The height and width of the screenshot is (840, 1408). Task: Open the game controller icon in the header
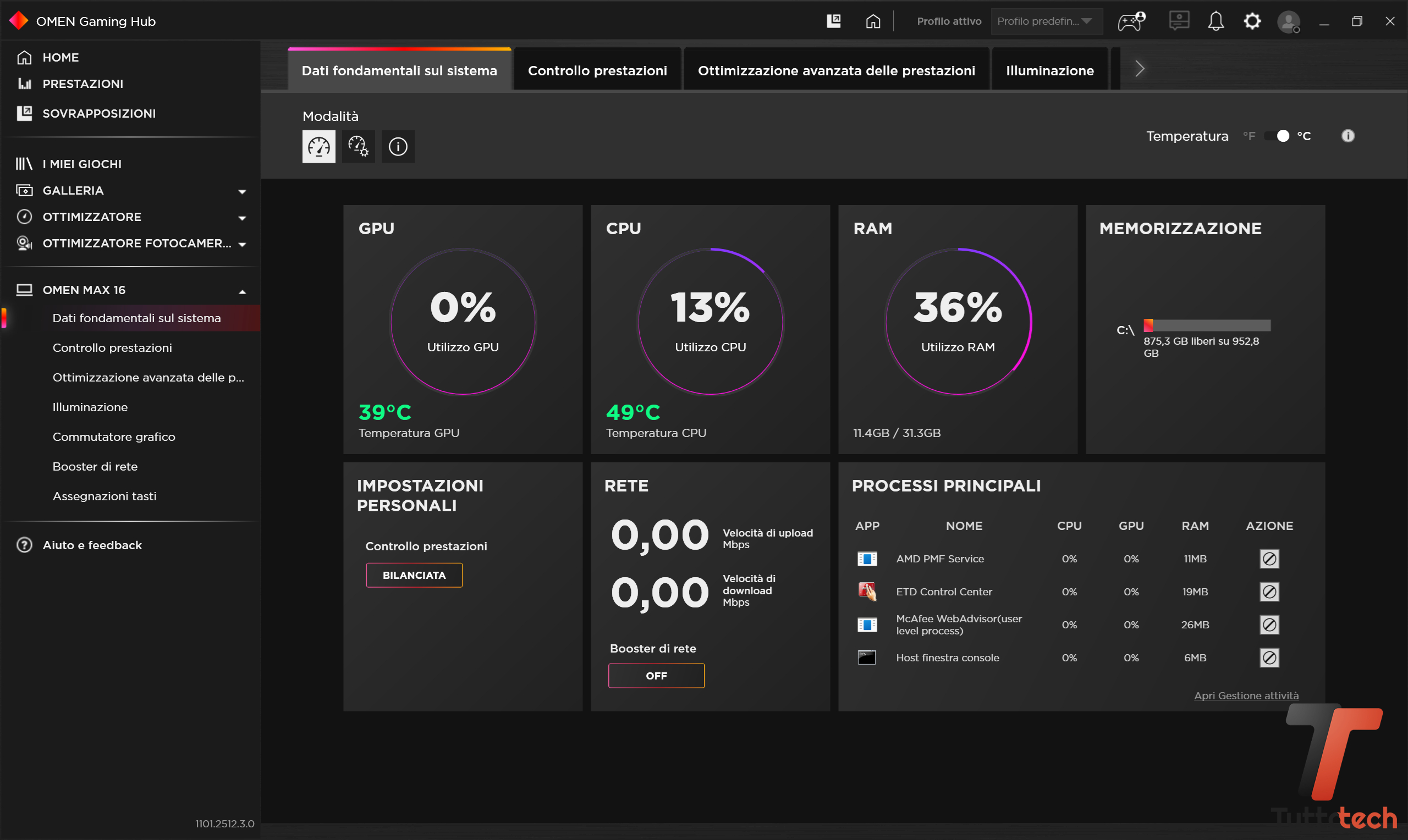tap(1131, 21)
